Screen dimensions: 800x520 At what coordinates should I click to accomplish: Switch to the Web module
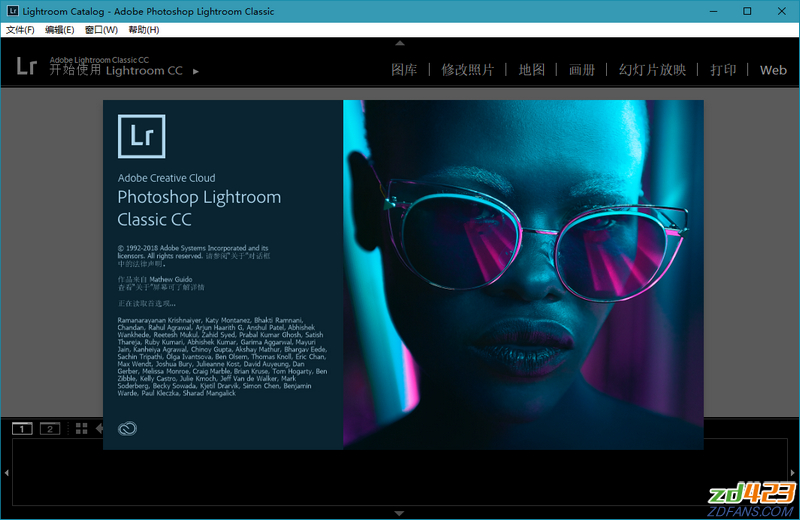click(773, 70)
